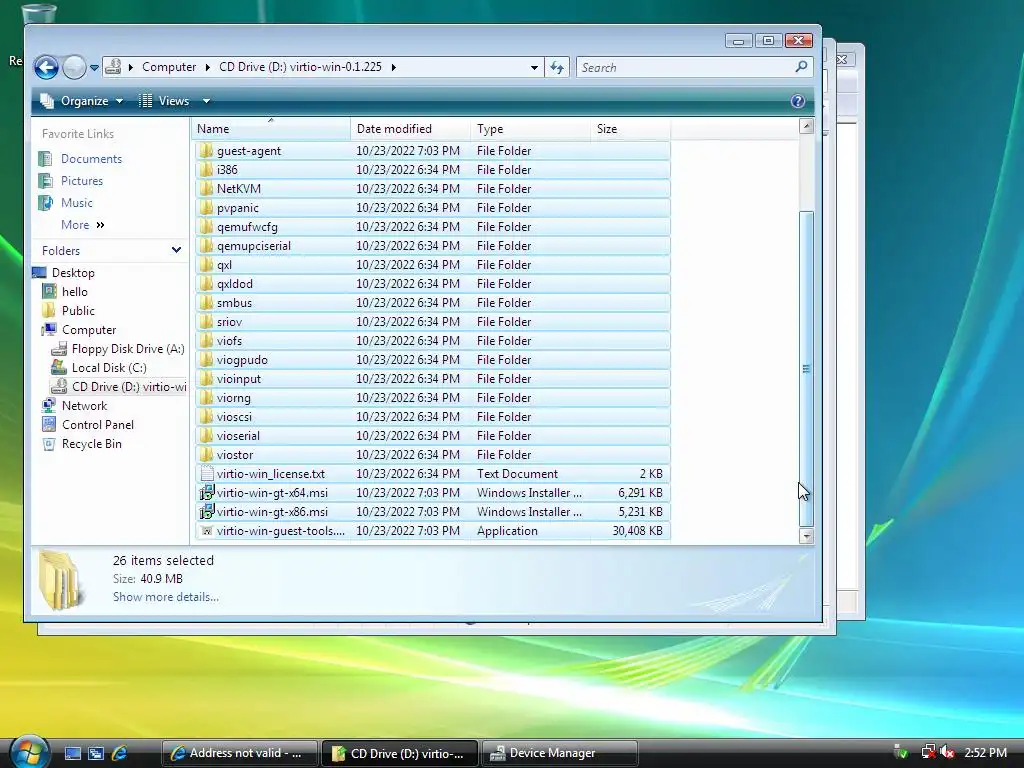This screenshot has width=1024, height=768.
Task: Click the qemufwcfg folder icon
Action: click(x=206, y=227)
